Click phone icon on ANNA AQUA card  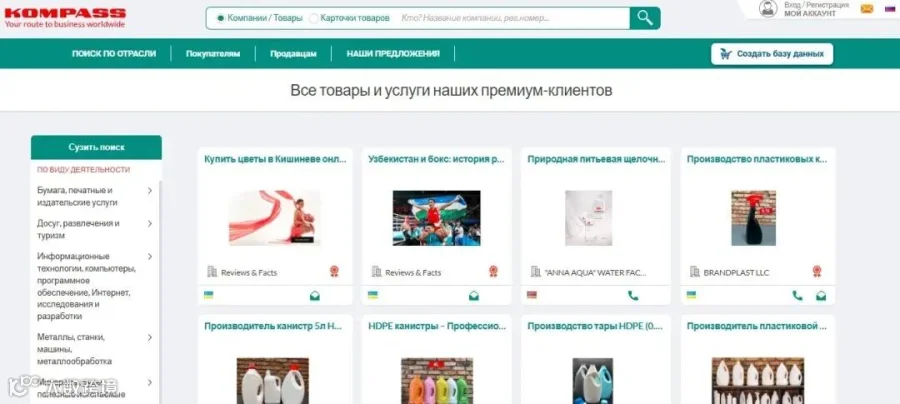click(x=633, y=296)
